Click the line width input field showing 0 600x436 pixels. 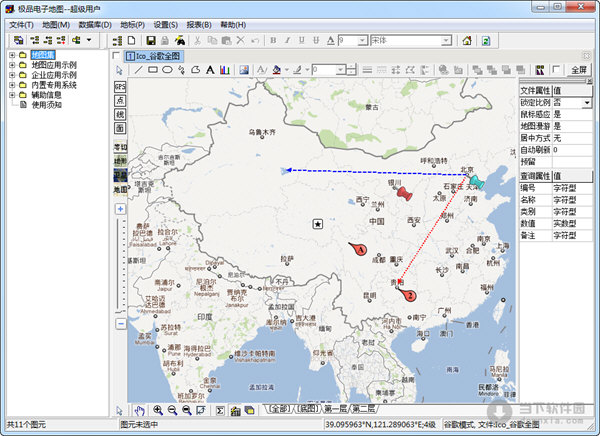click(324, 70)
